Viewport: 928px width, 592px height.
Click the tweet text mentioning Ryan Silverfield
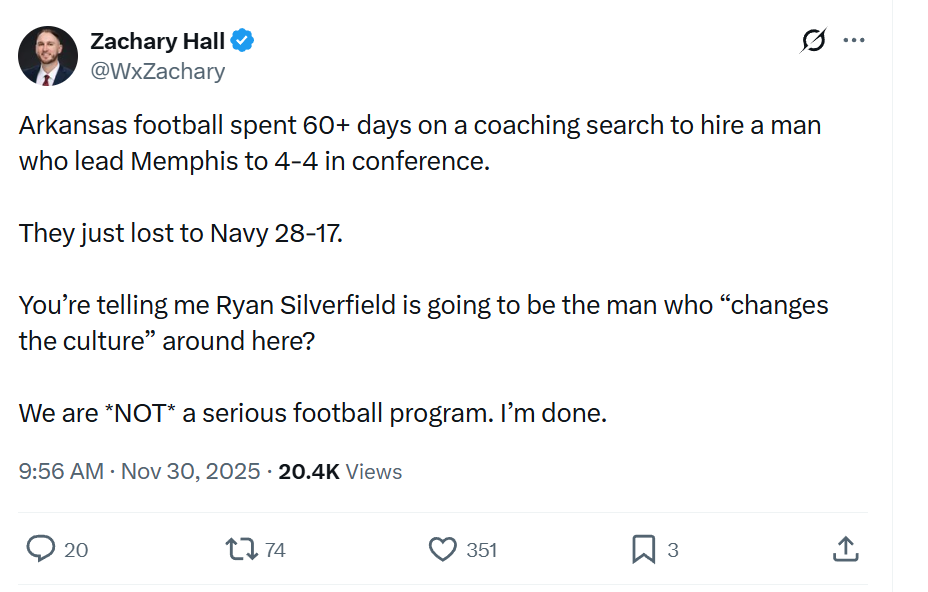click(423, 305)
